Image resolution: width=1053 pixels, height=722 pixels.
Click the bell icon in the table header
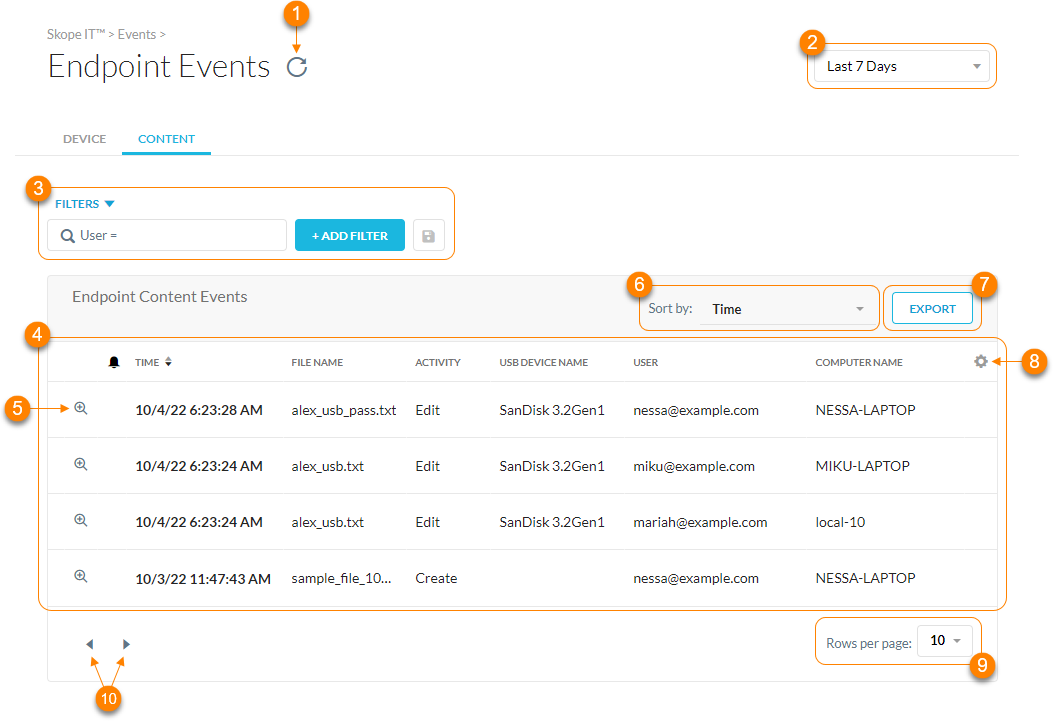tap(114, 362)
